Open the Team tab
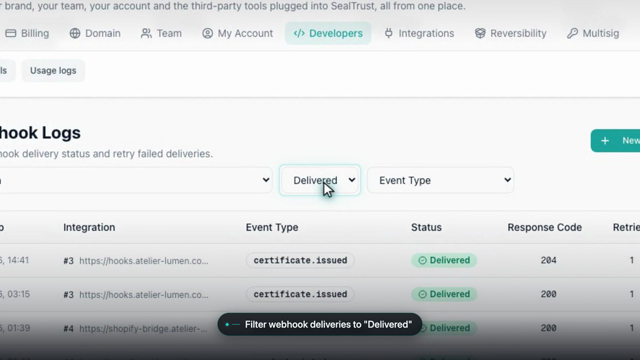The width and height of the screenshot is (640, 360). tap(161, 33)
